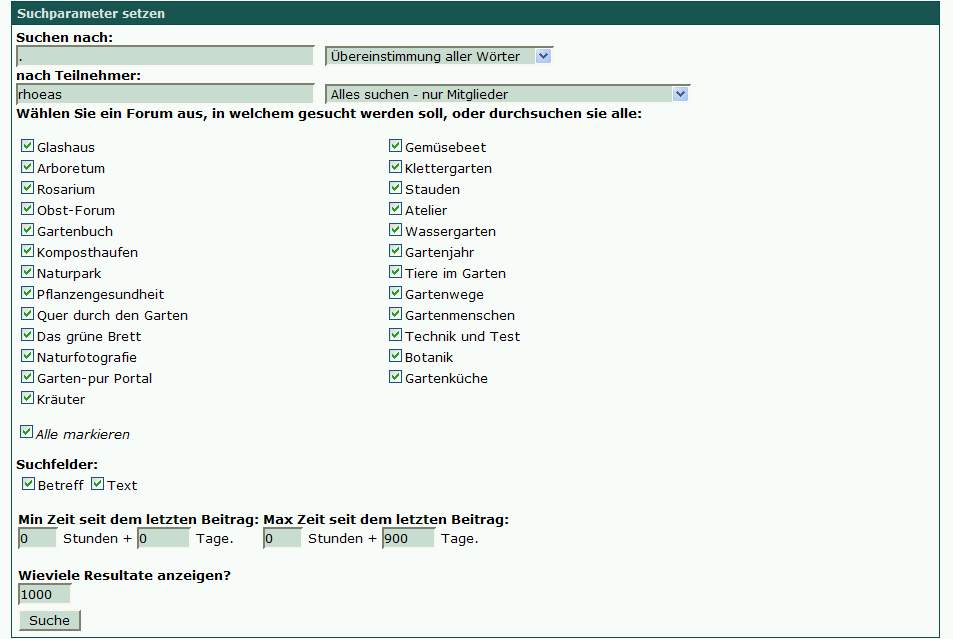The image size is (953, 639).
Task: Uncheck the Gartenmenschen checkbox
Action: (396, 314)
